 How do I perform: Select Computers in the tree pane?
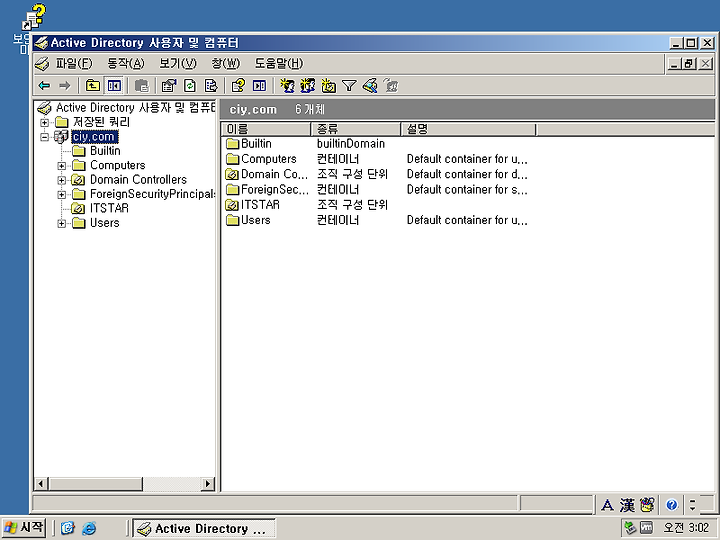pos(118,165)
